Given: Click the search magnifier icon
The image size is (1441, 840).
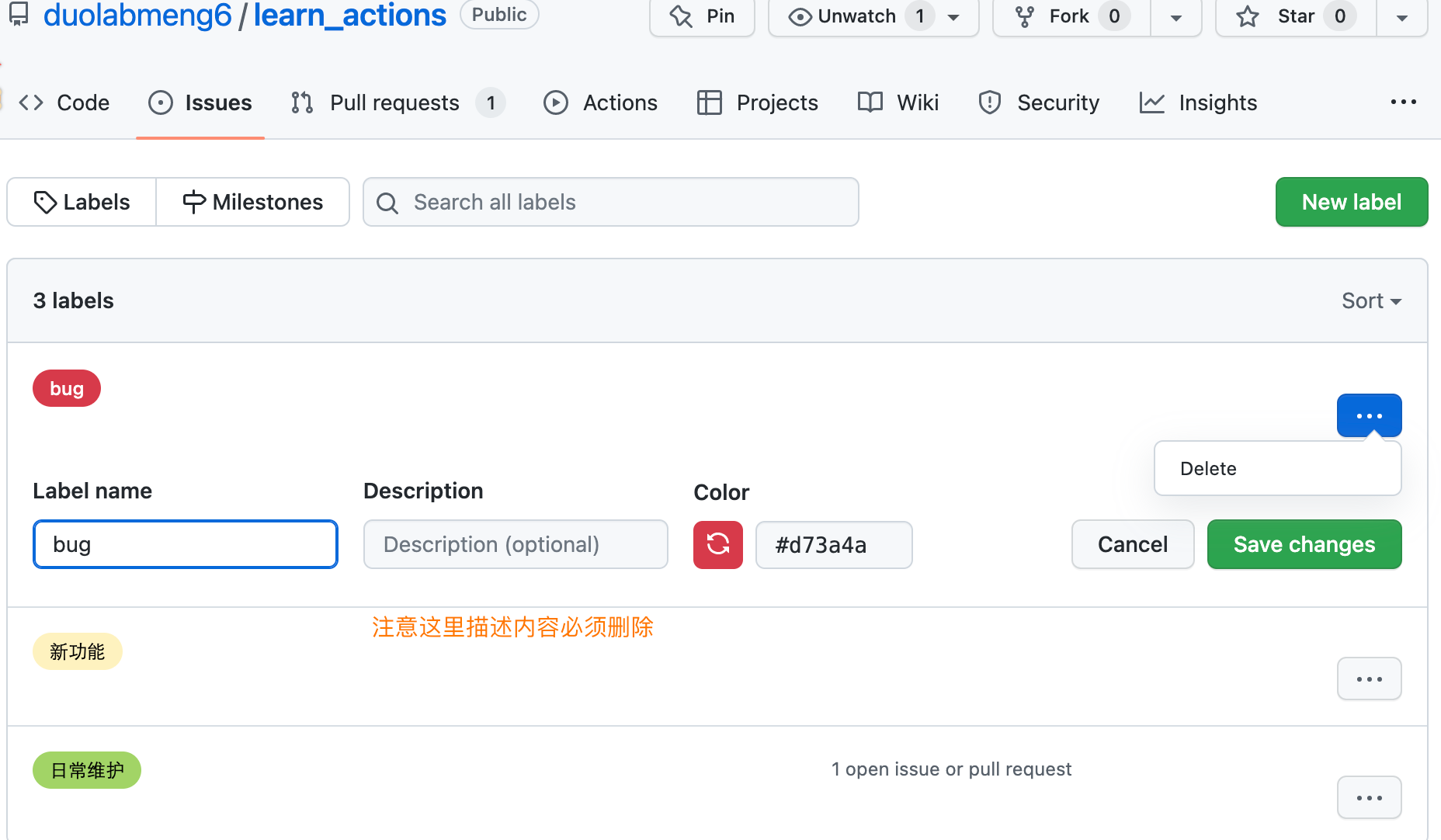Looking at the screenshot, I should click(387, 203).
